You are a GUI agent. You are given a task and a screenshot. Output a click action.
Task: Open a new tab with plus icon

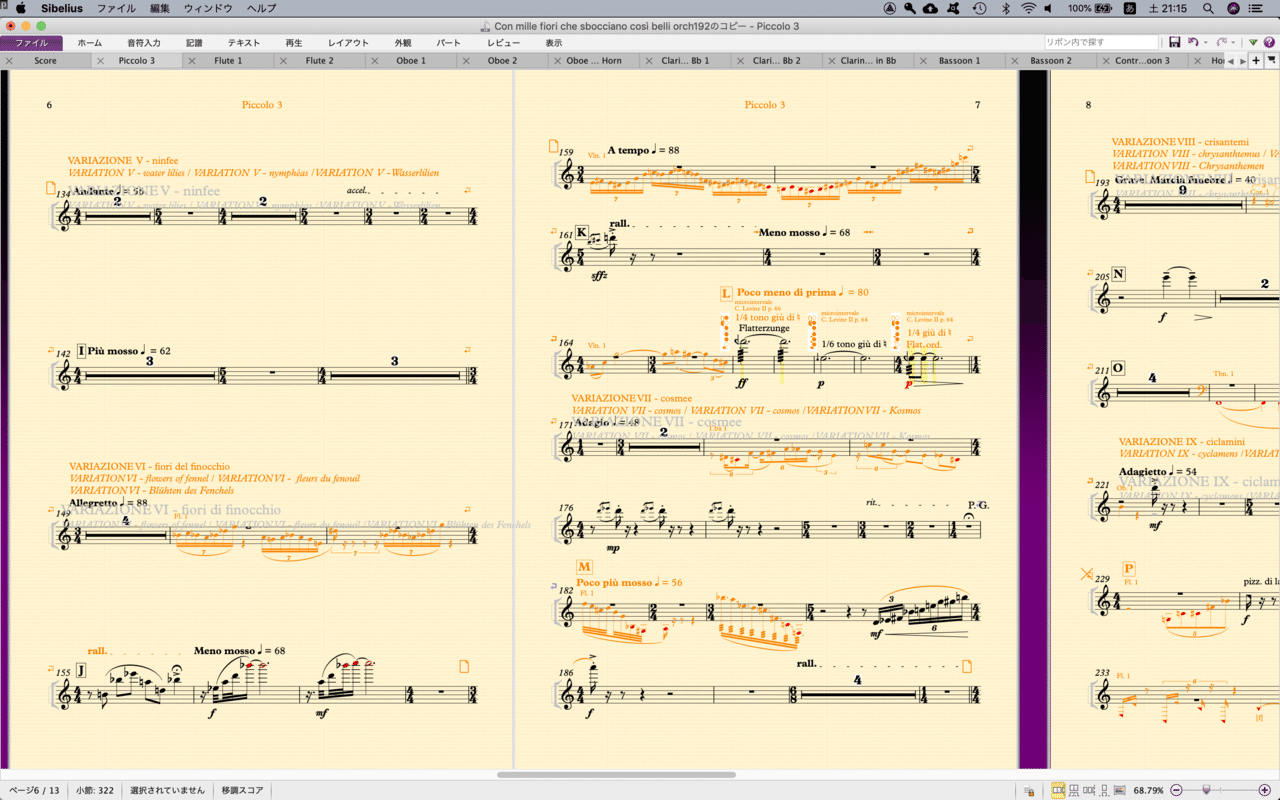click(x=1257, y=61)
